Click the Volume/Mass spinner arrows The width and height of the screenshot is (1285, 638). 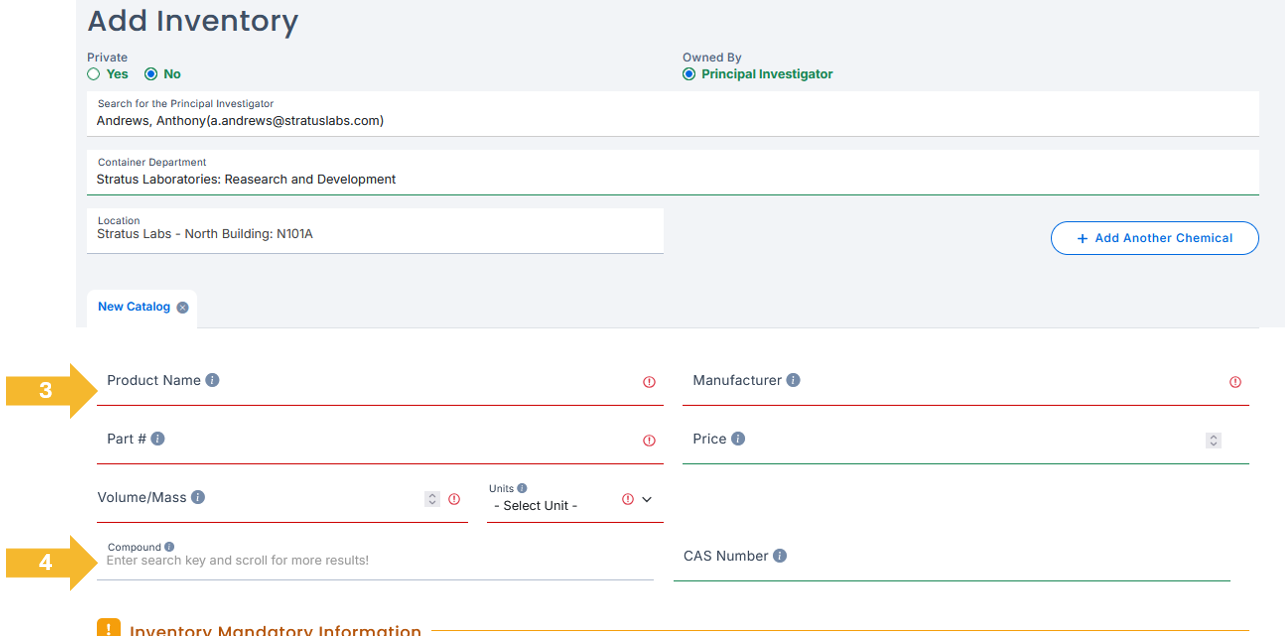(x=432, y=498)
